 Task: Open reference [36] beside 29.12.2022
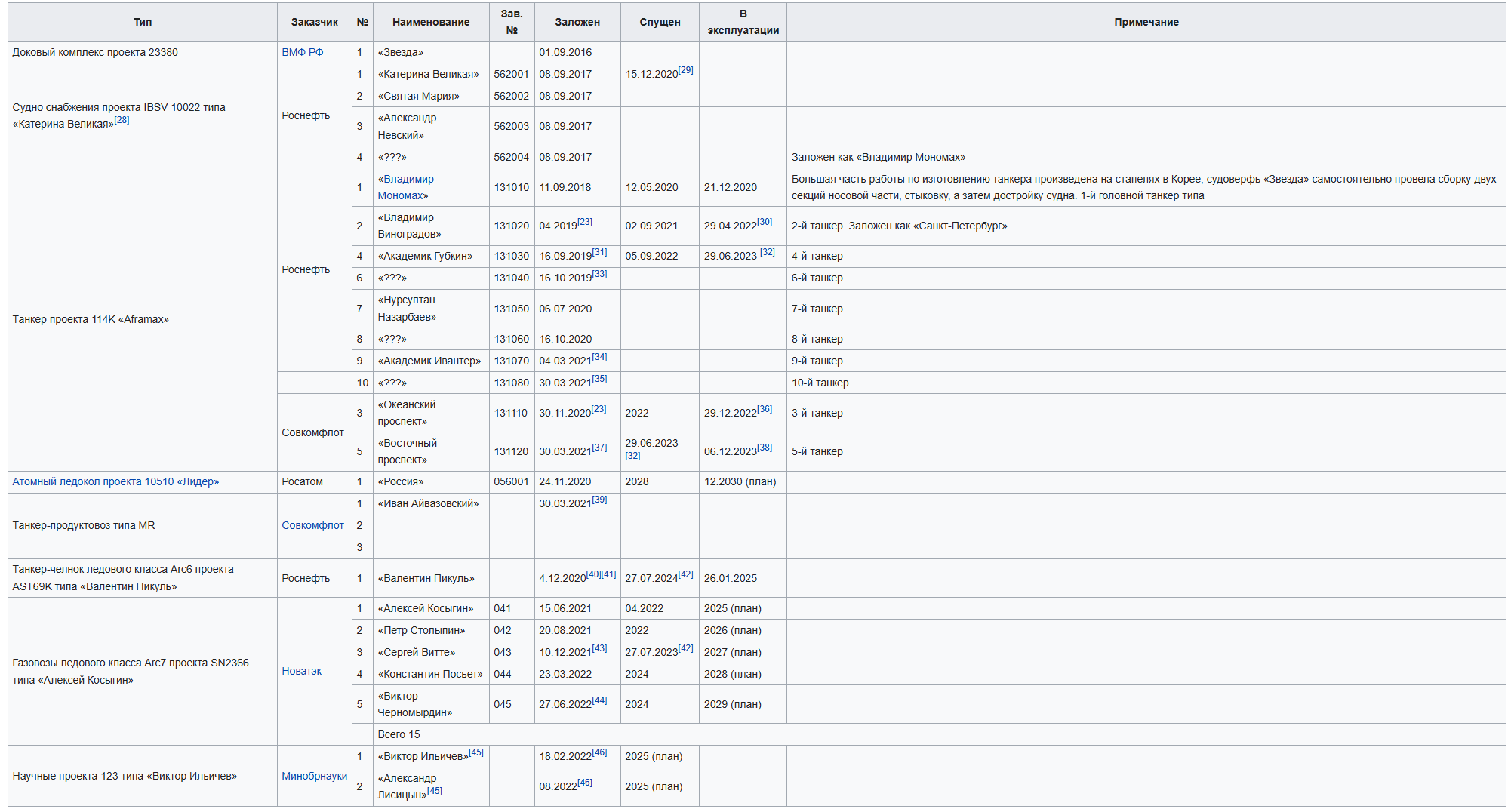pyautogui.click(x=765, y=409)
